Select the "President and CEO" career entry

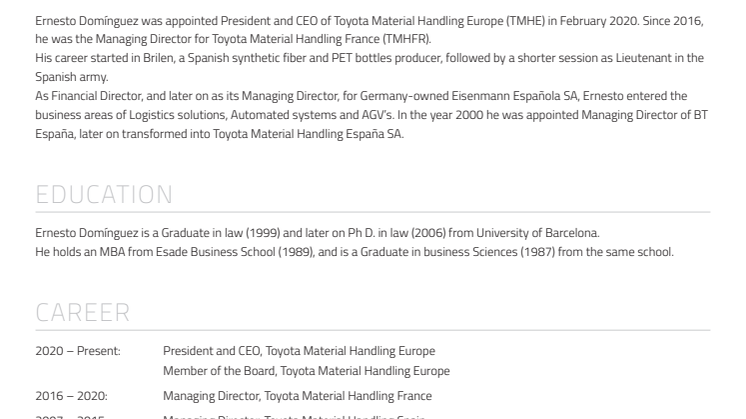pos(299,351)
